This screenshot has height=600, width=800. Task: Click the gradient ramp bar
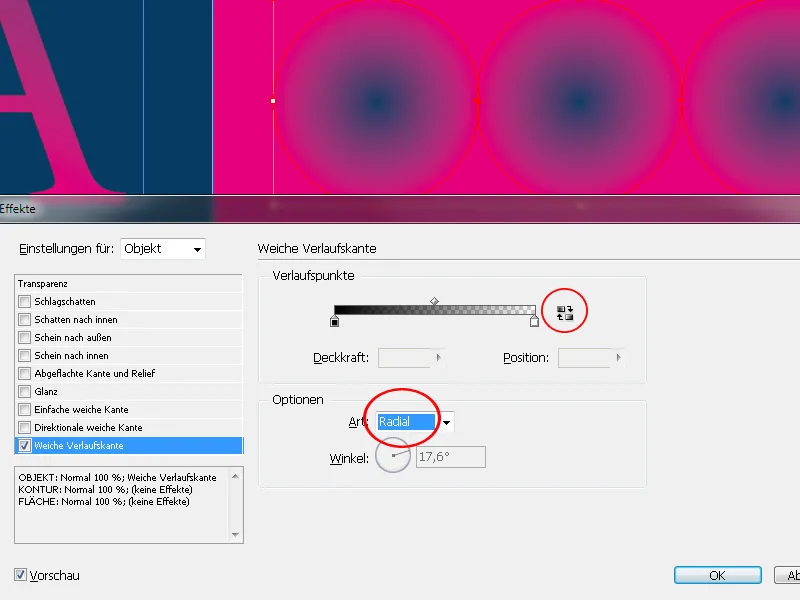(x=434, y=310)
